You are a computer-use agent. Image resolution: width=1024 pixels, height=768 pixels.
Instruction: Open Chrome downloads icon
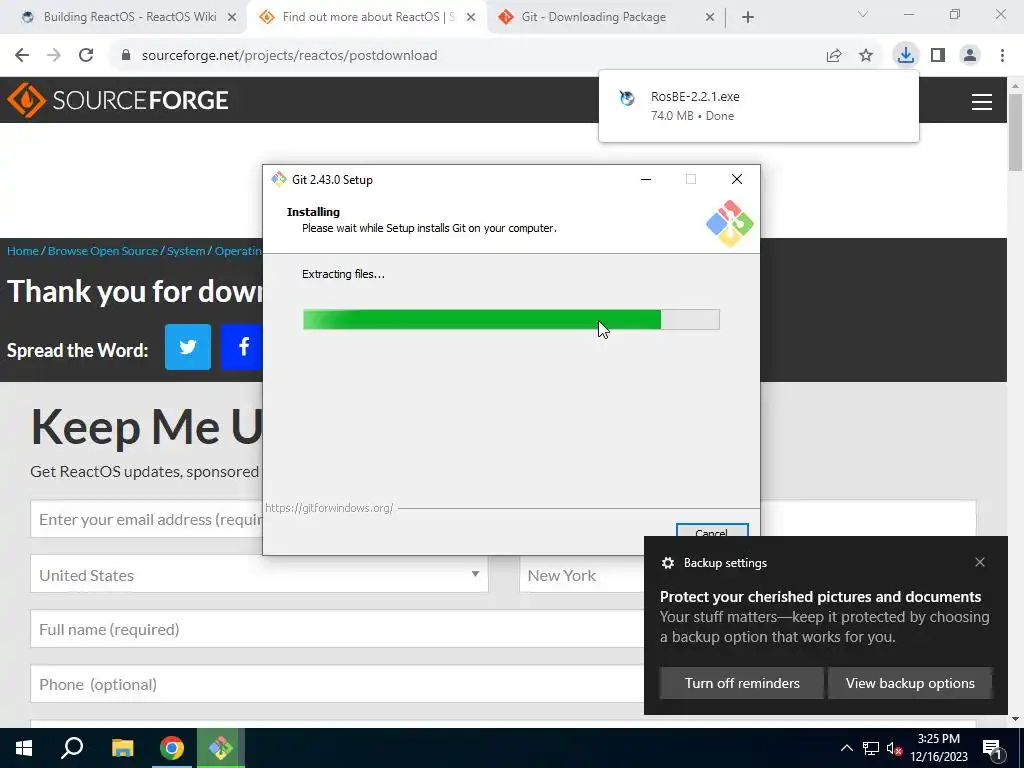tap(905, 56)
